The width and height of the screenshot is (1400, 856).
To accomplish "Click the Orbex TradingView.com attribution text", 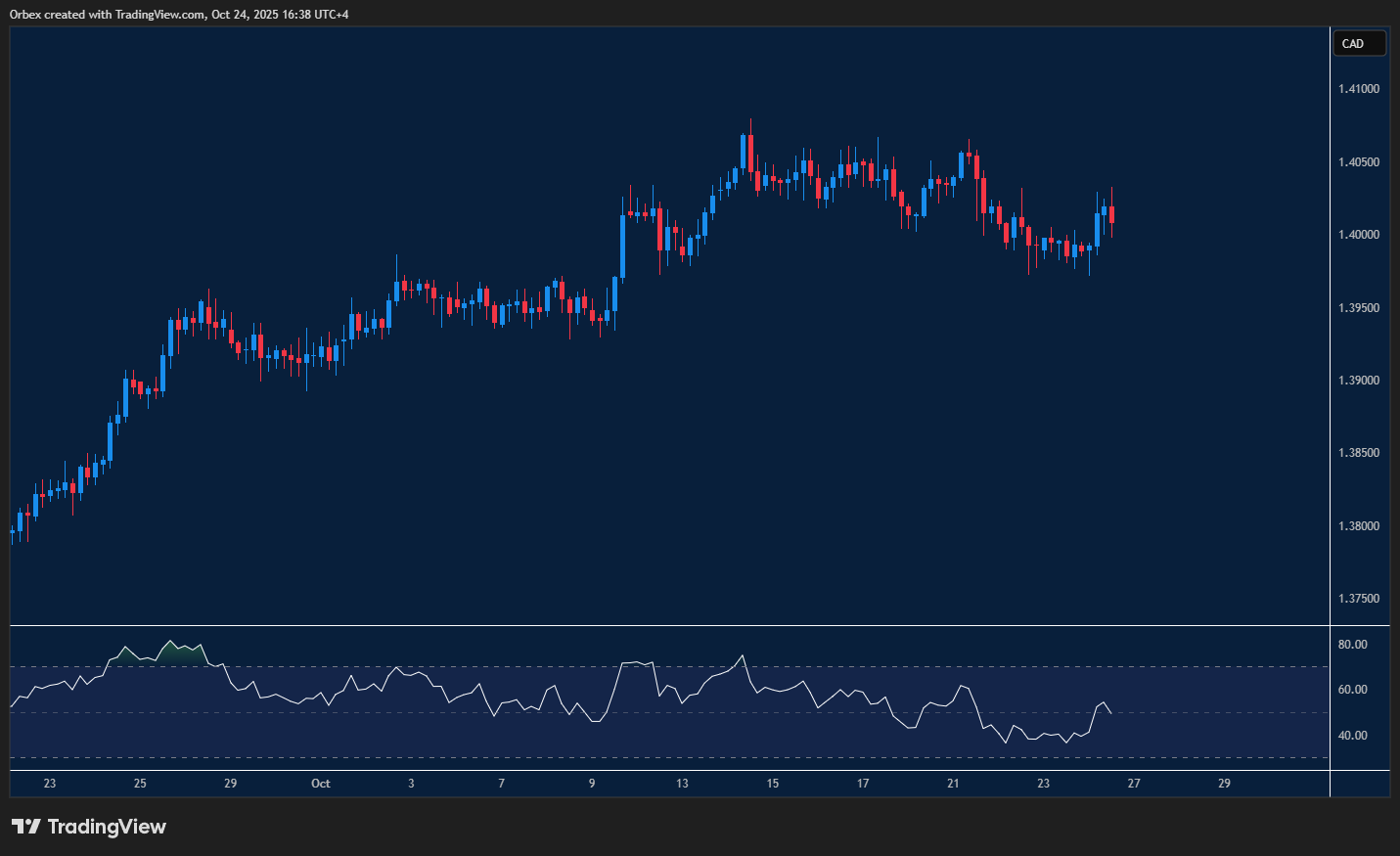I will tap(179, 14).
